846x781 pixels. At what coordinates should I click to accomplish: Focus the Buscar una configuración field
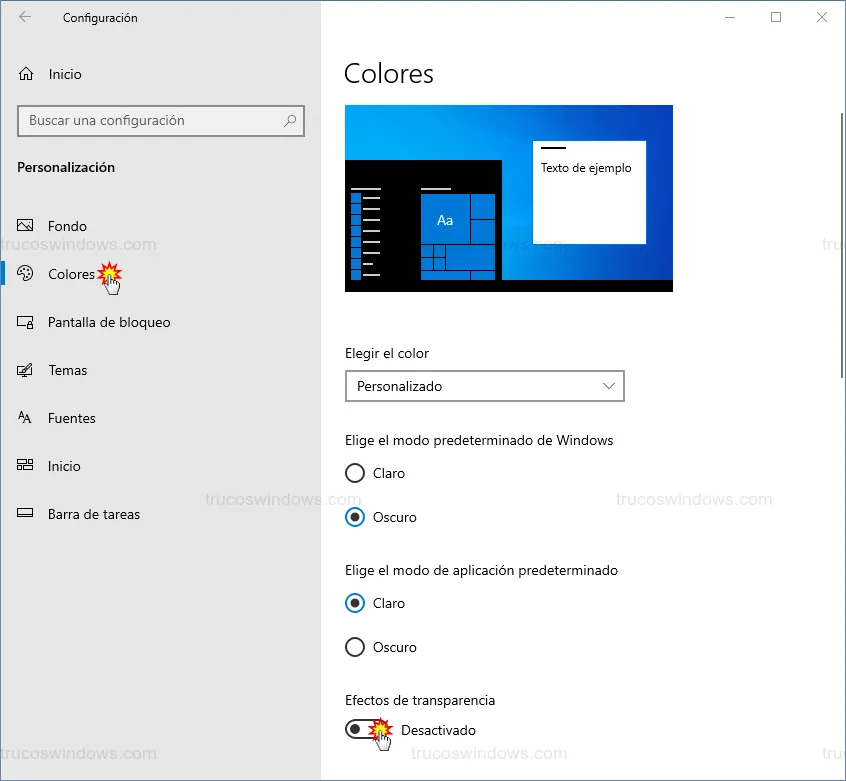pyautogui.click(x=150, y=121)
